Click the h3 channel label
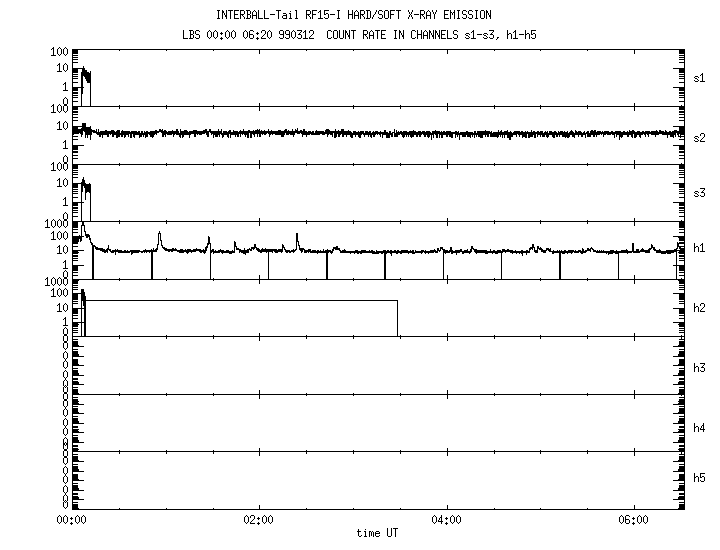Image resolution: width=720 pixels, height=550 pixels. [700, 368]
